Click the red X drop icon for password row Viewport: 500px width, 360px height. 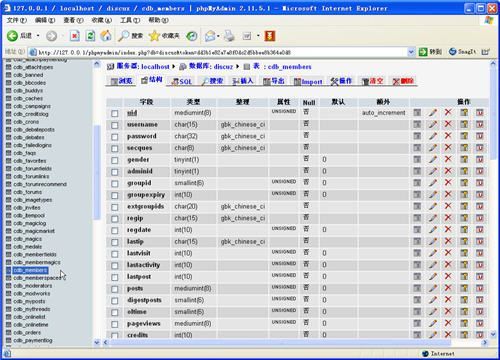(448, 136)
